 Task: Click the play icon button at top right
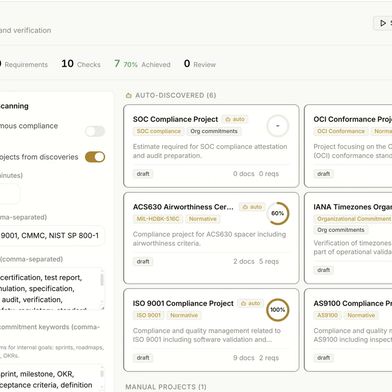[383, 23]
